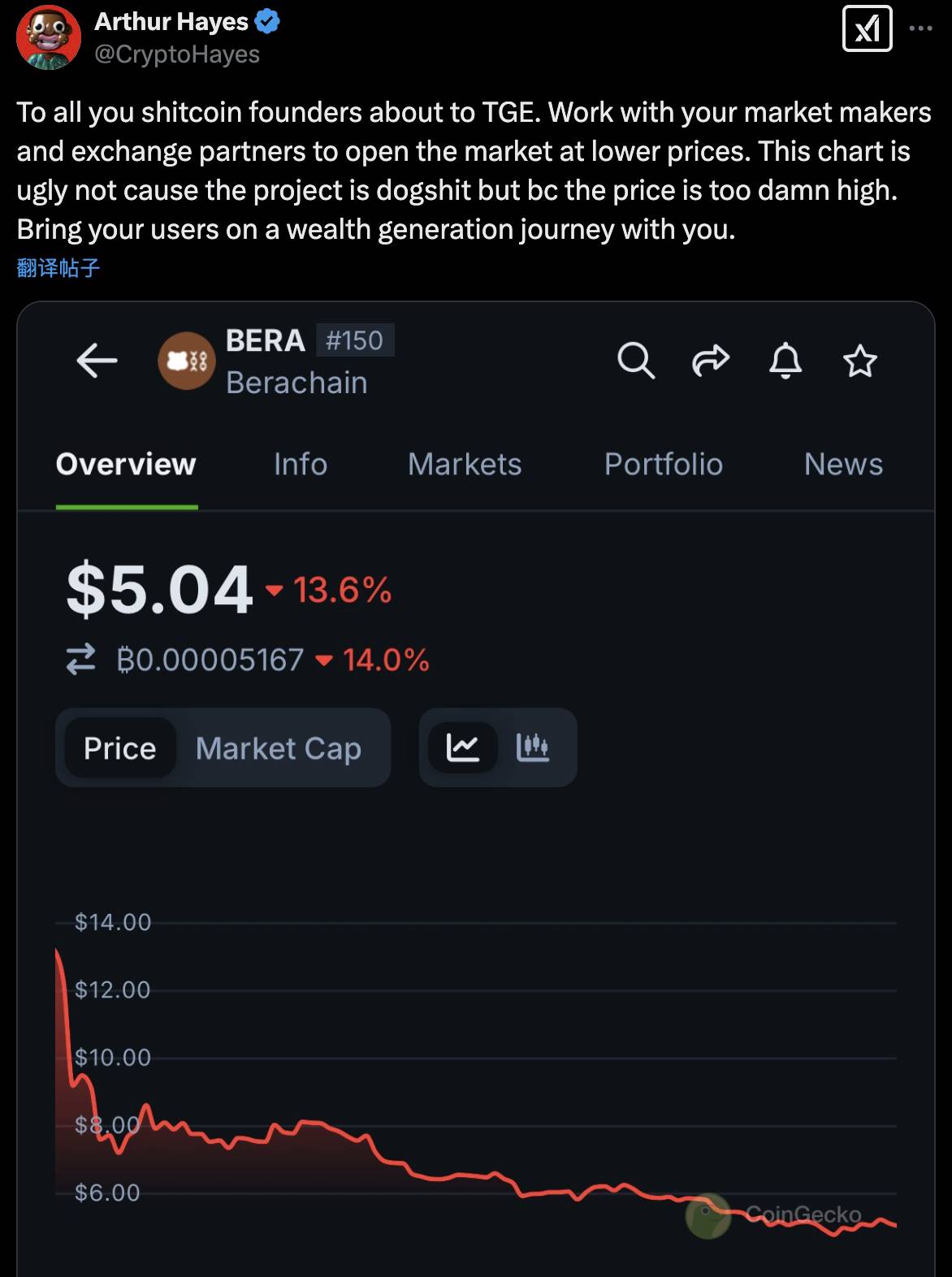Open Arthur Hayes' profile avatar
The height and width of the screenshot is (1277, 952).
(49, 37)
